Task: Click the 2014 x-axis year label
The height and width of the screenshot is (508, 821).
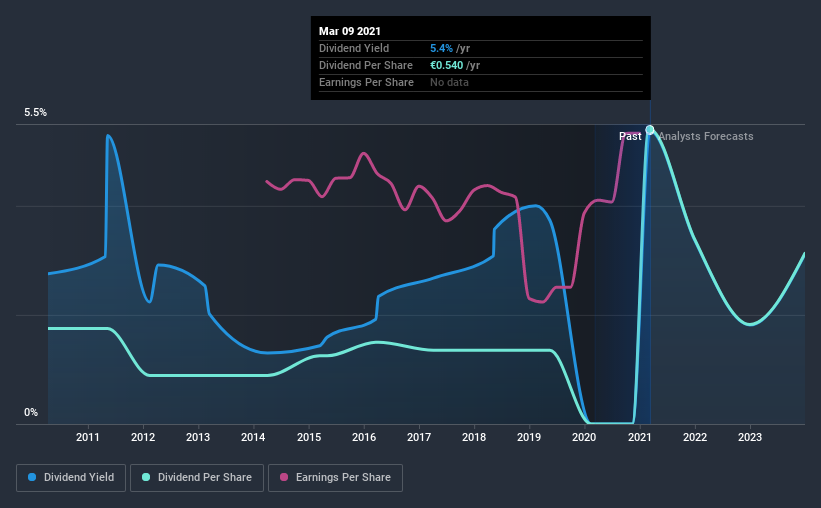Action: point(253,437)
